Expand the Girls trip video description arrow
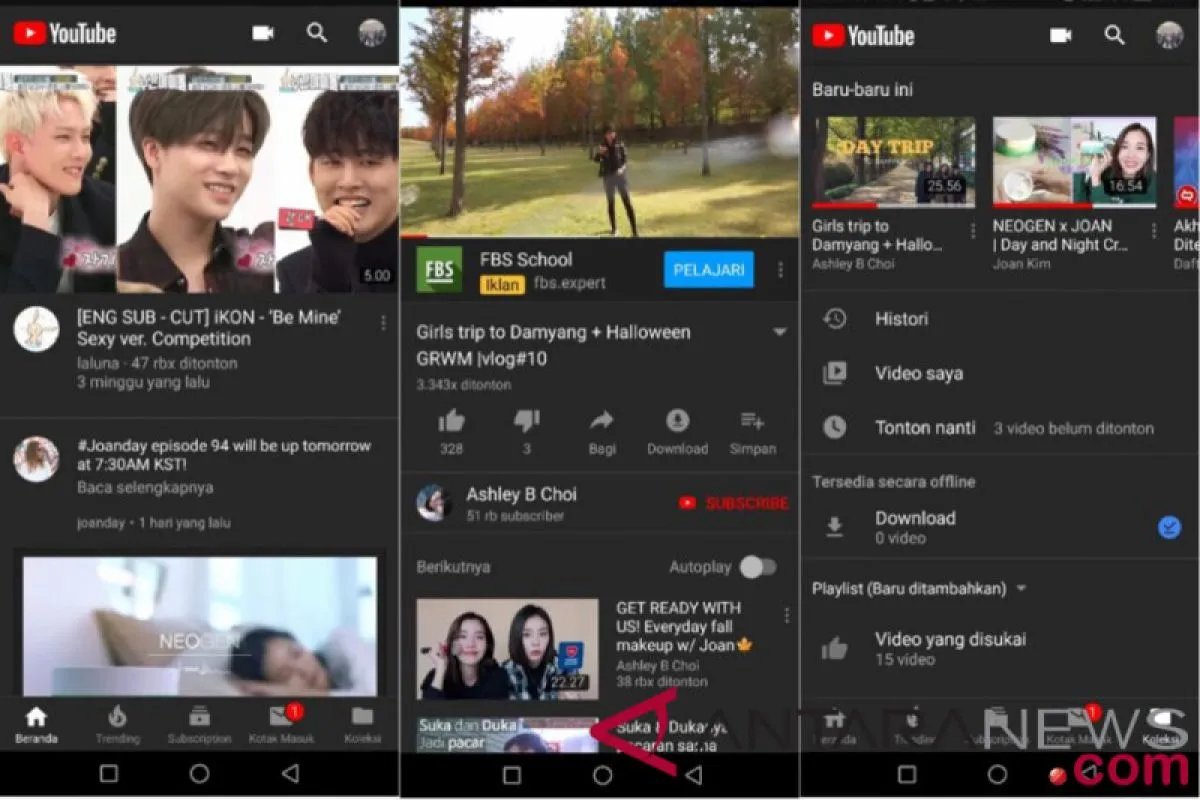1200x800 pixels. tap(779, 333)
